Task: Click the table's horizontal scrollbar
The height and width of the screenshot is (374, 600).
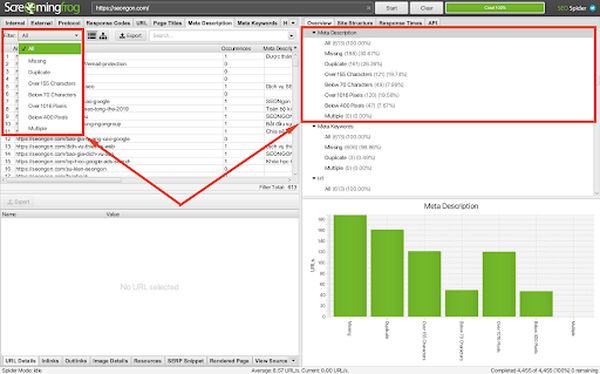Action: point(63,180)
